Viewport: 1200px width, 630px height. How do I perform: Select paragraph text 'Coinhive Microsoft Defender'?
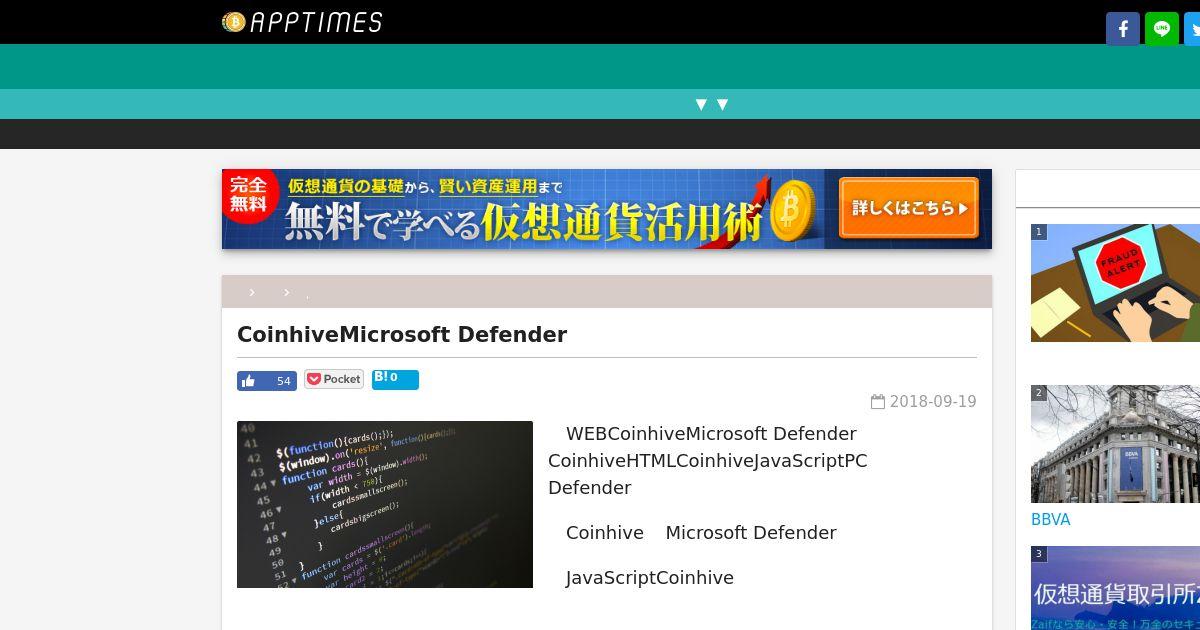701,533
